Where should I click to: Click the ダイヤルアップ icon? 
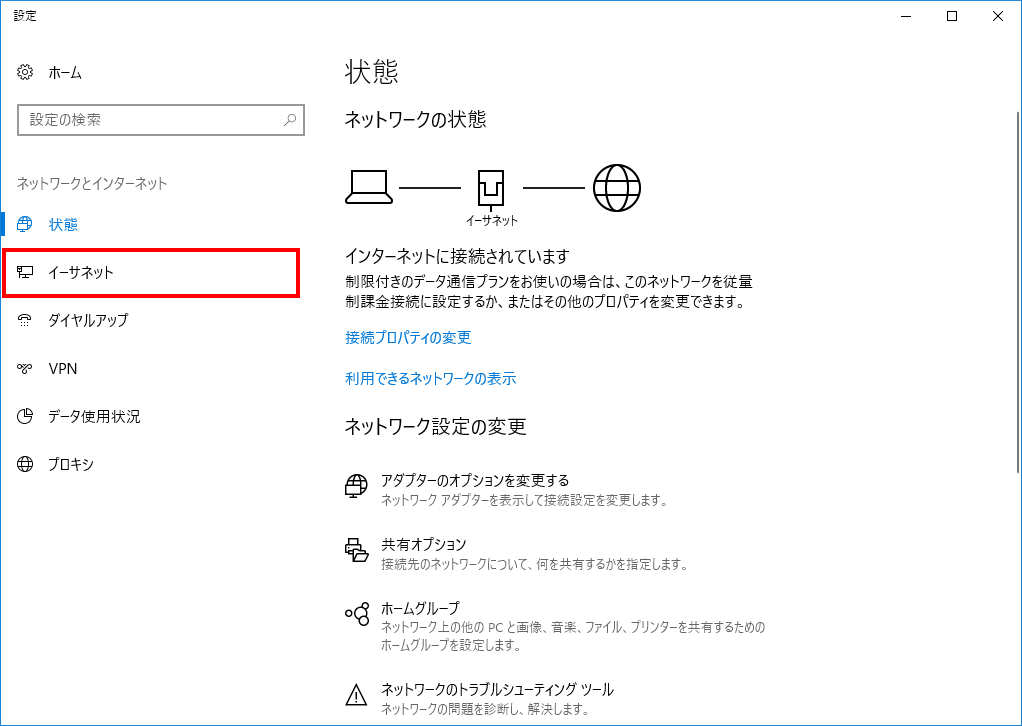[x=25, y=320]
